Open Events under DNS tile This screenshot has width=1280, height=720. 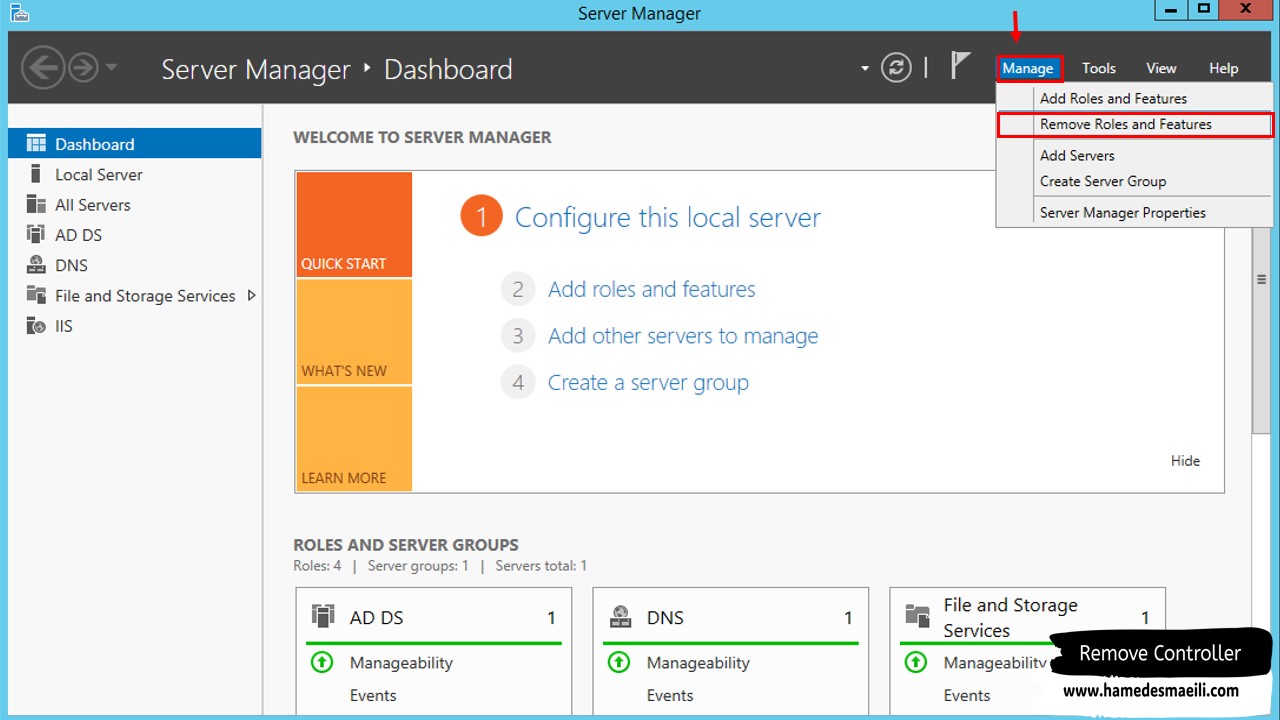(x=670, y=696)
